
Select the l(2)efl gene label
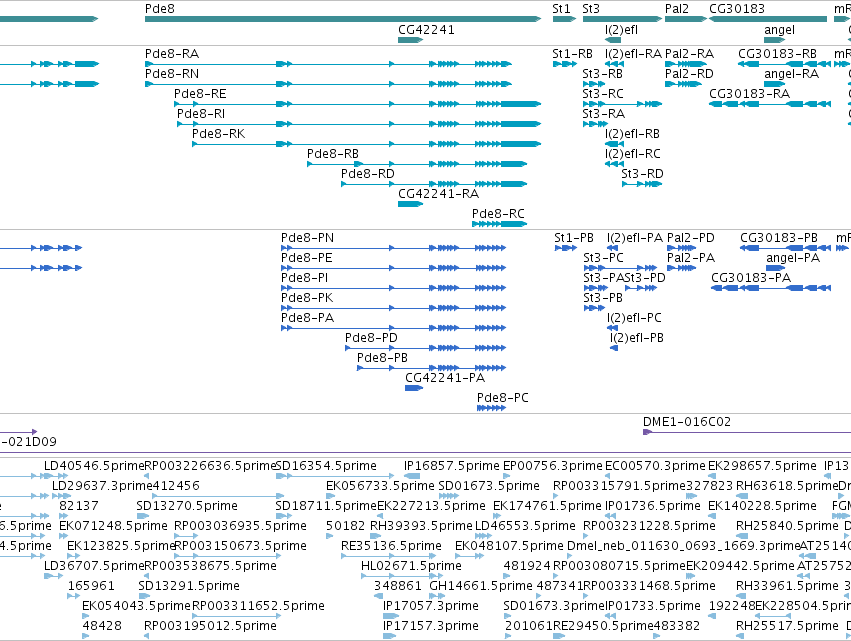click(x=621, y=30)
